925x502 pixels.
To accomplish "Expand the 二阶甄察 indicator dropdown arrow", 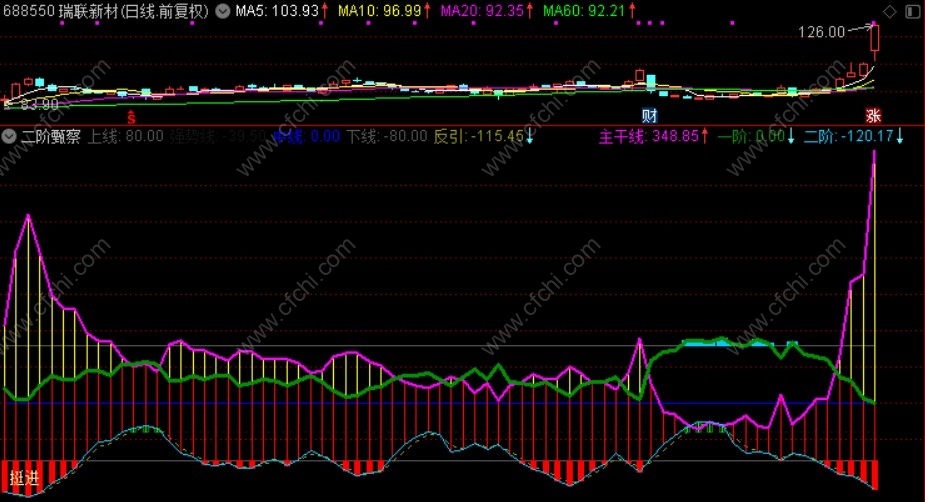I will (x=9, y=136).
